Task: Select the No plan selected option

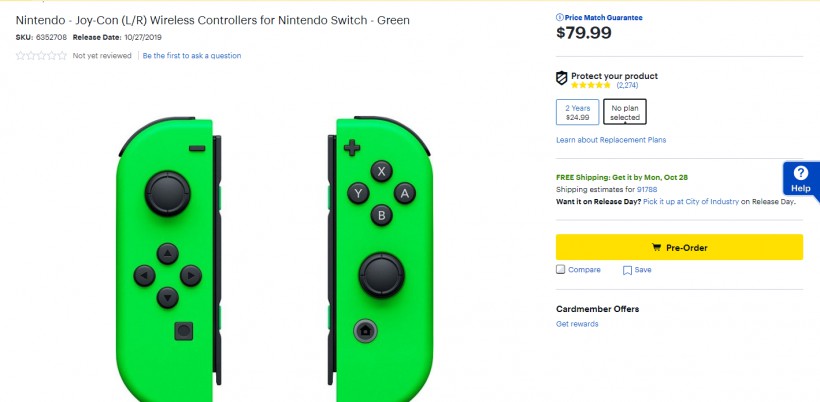Action: [x=625, y=112]
